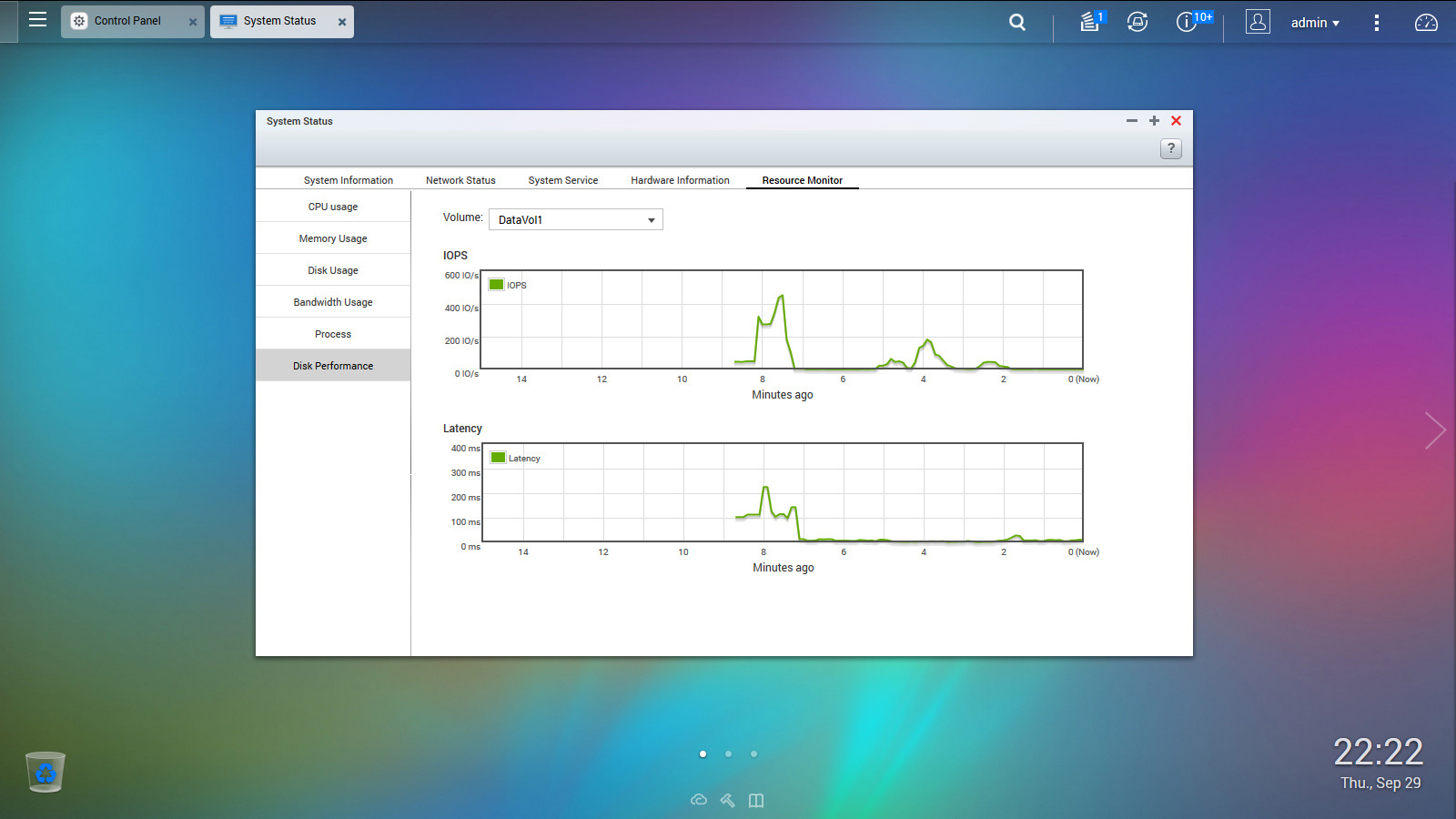Minimize the System Status window
Viewport: 1456px width, 819px height.
tap(1132, 120)
